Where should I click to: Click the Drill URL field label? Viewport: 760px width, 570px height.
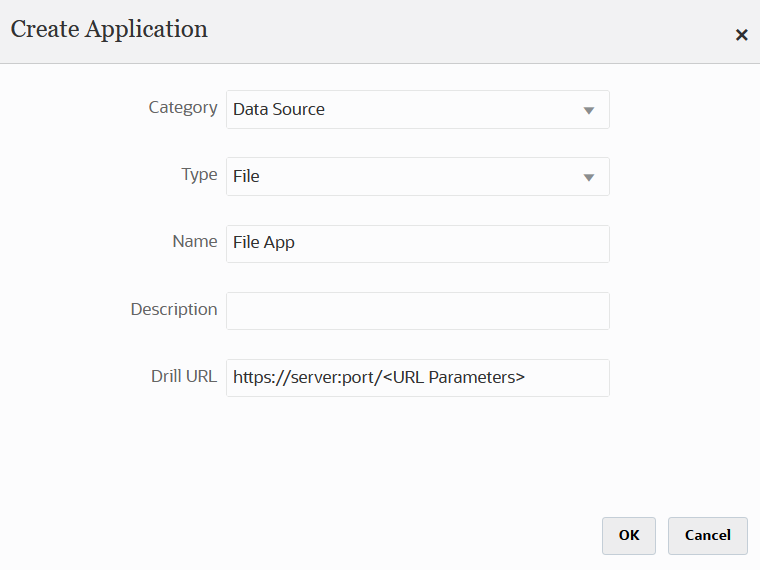pyautogui.click(x=180, y=377)
